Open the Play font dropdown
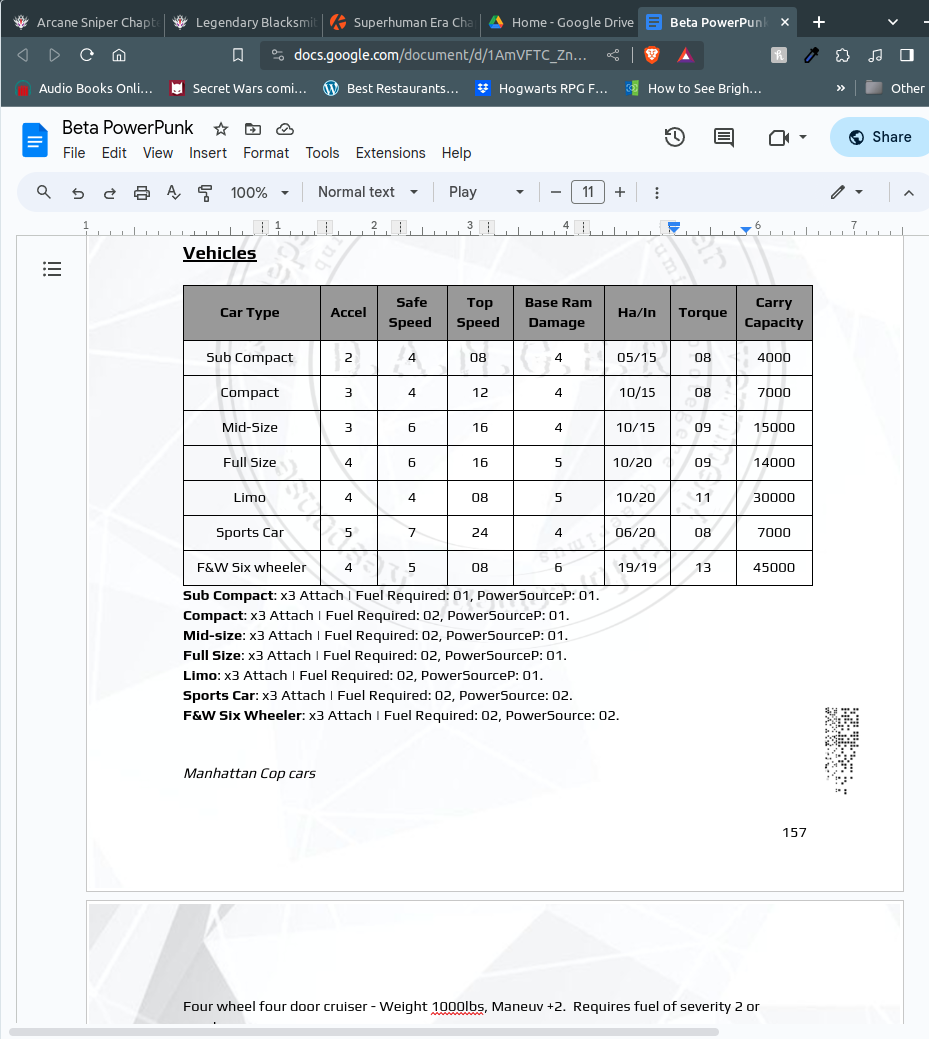 486,192
